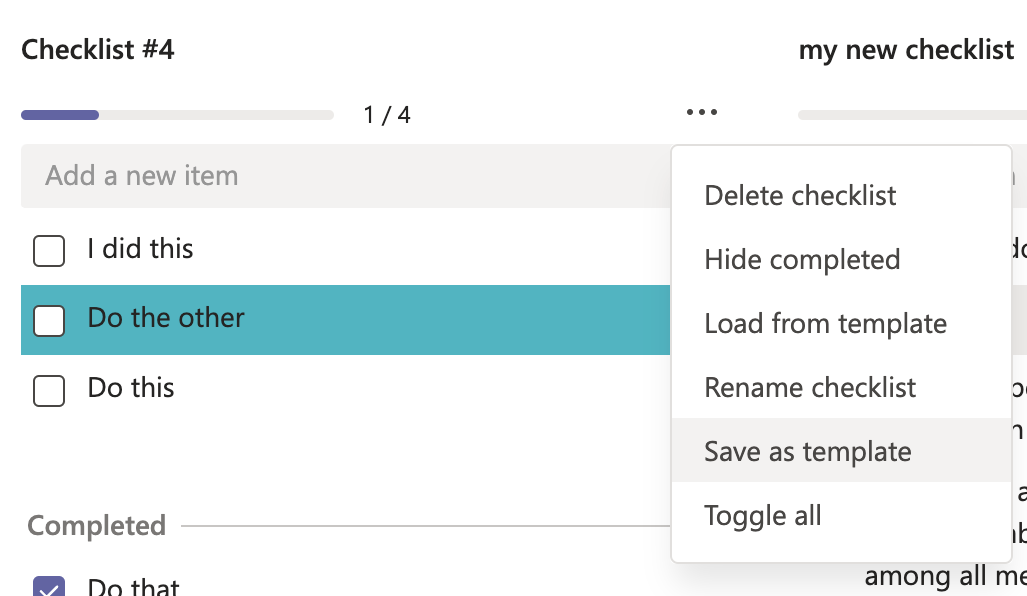Check the "Do this" checkbox
Screen dimensions: 1027x596
pyautogui.click(x=48, y=391)
